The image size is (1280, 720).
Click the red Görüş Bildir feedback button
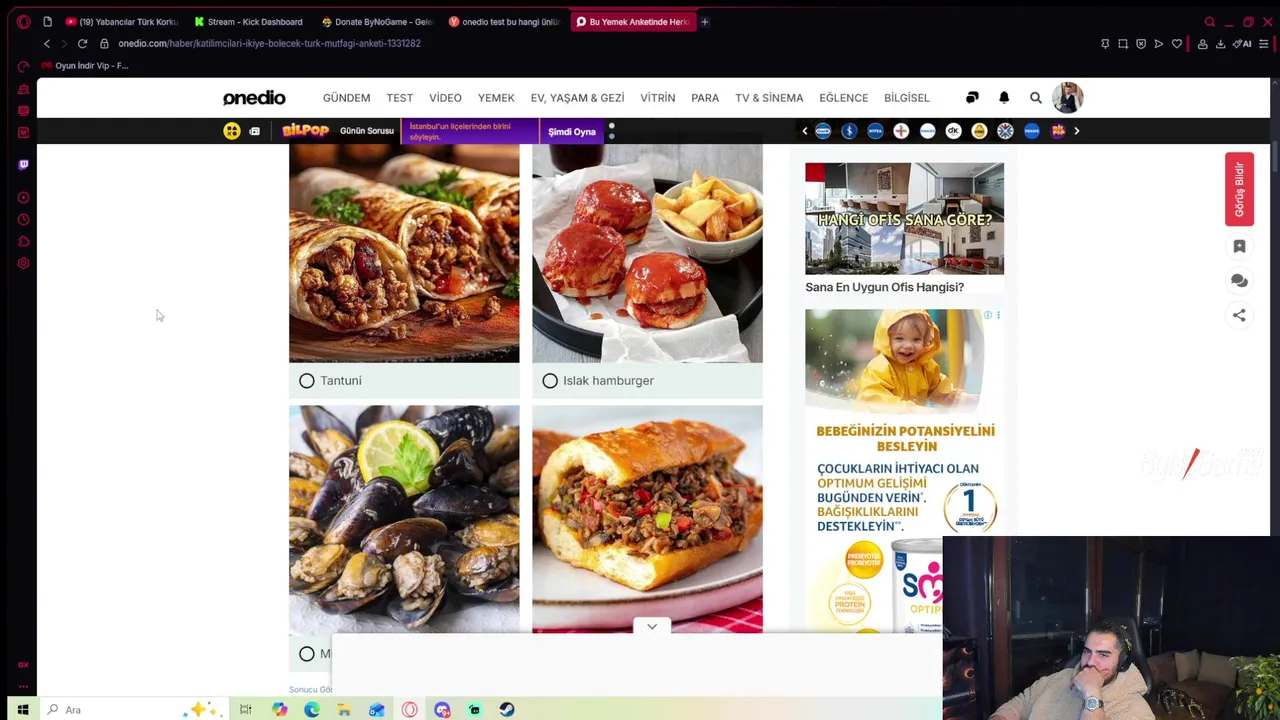pyautogui.click(x=1239, y=189)
